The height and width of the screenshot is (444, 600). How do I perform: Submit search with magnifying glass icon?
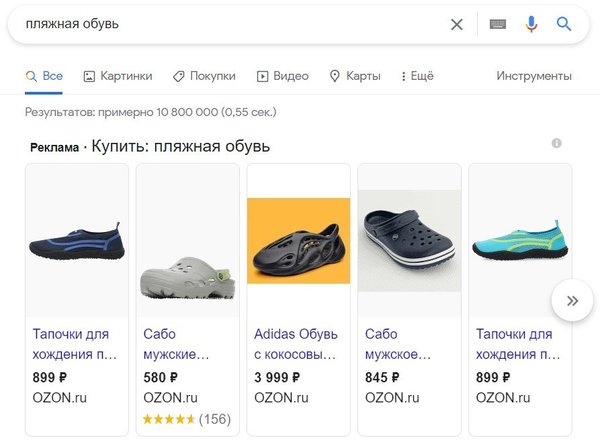tap(564, 24)
